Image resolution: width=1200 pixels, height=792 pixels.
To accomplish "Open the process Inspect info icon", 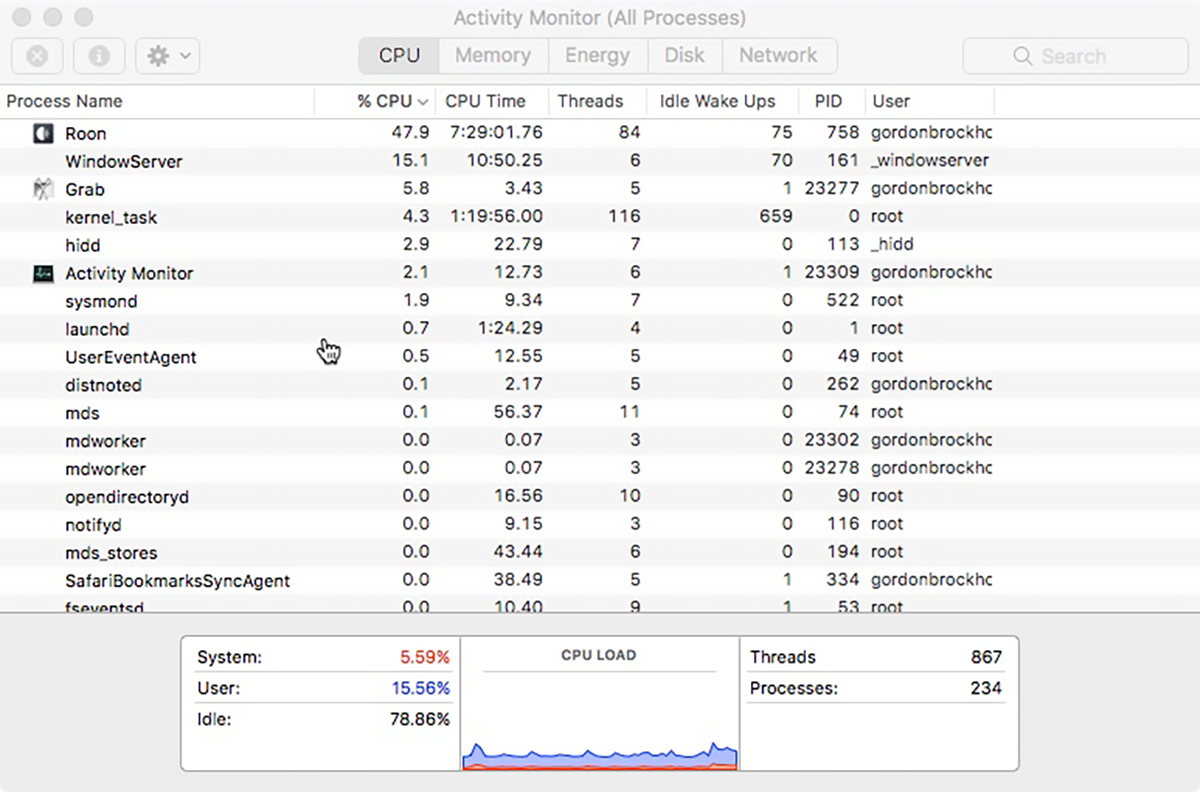I will coord(99,56).
